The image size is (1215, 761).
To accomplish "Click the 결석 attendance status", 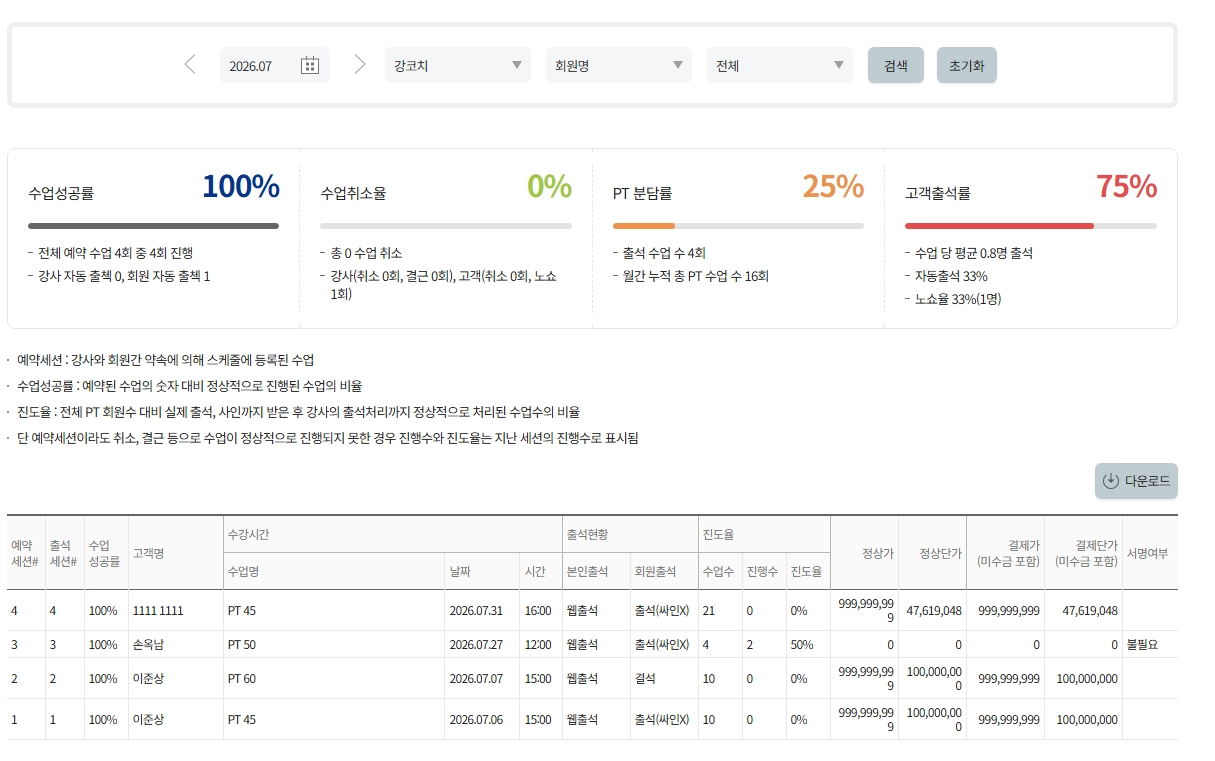I will point(645,679).
